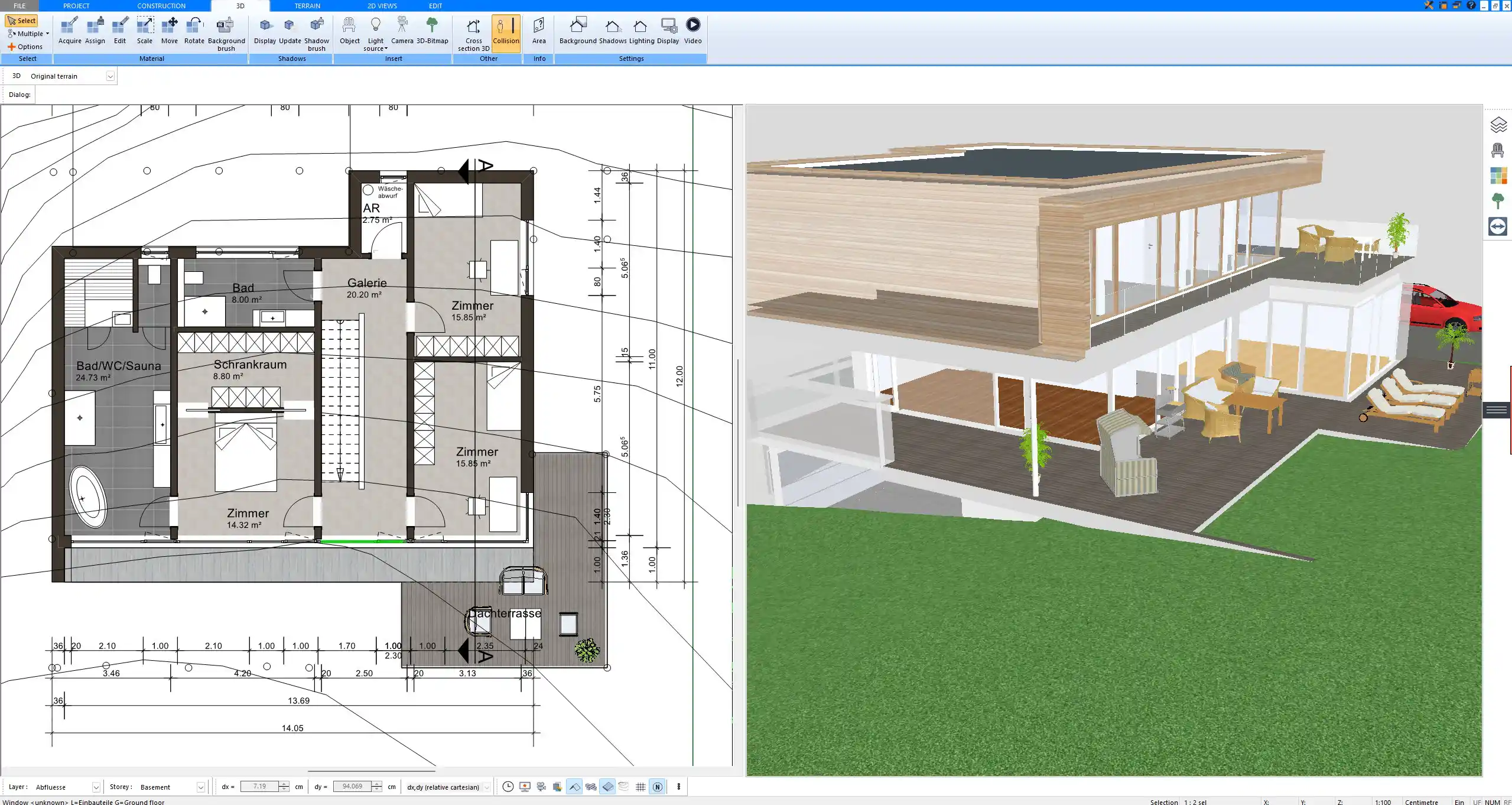Toggle the floor slab display button

[x=607, y=787]
